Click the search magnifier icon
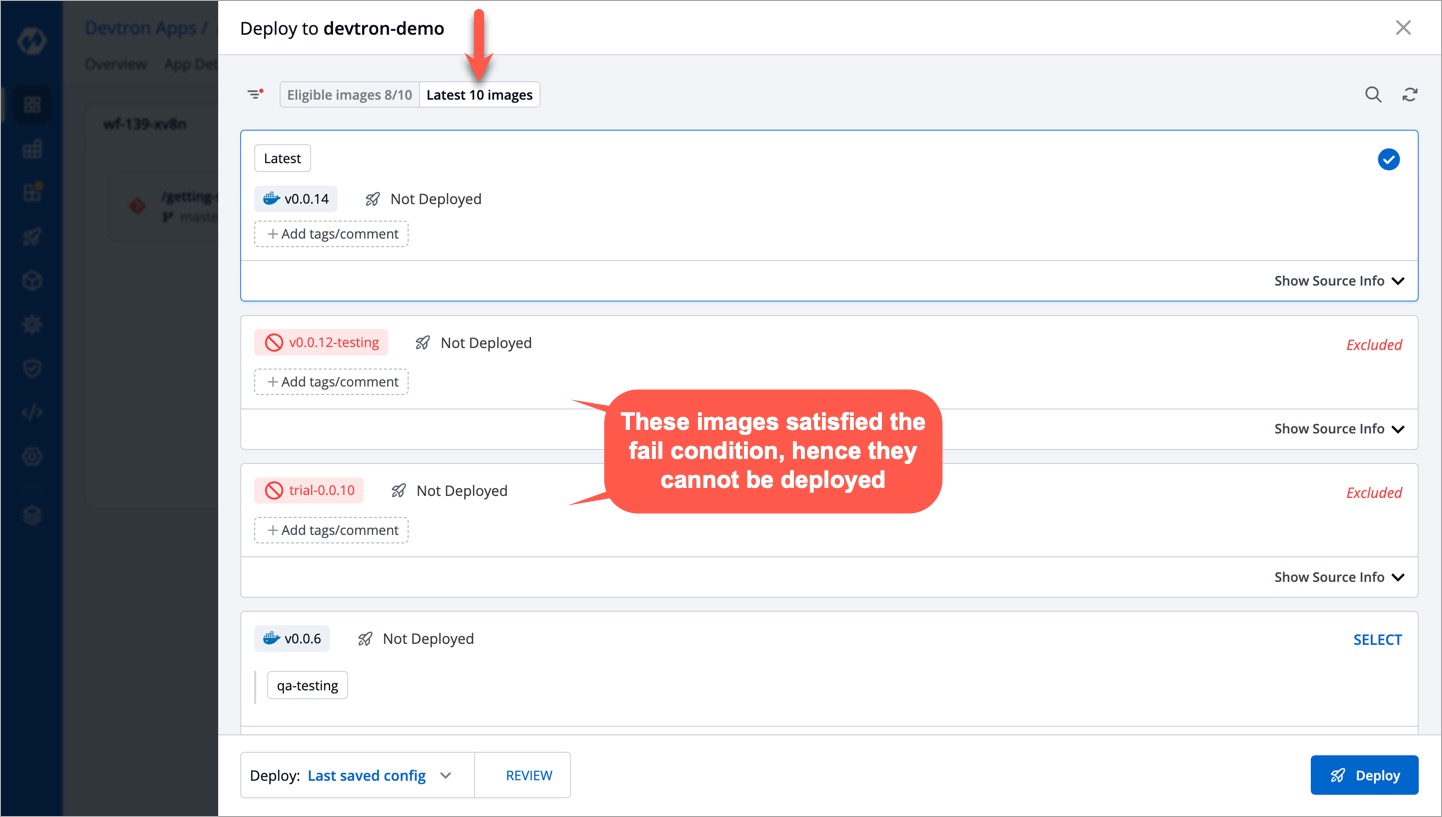 click(x=1374, y=95)
